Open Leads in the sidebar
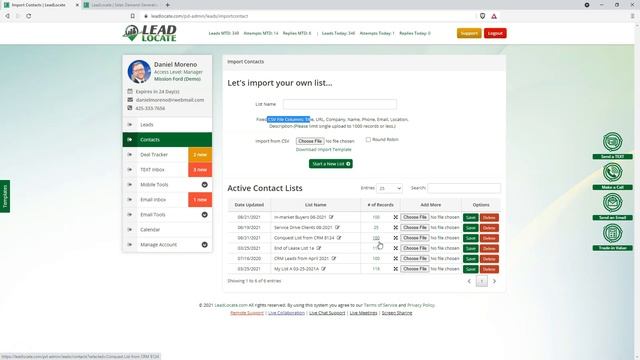The width and height of the screenshot is (640, 360). (x=167, y=124)
